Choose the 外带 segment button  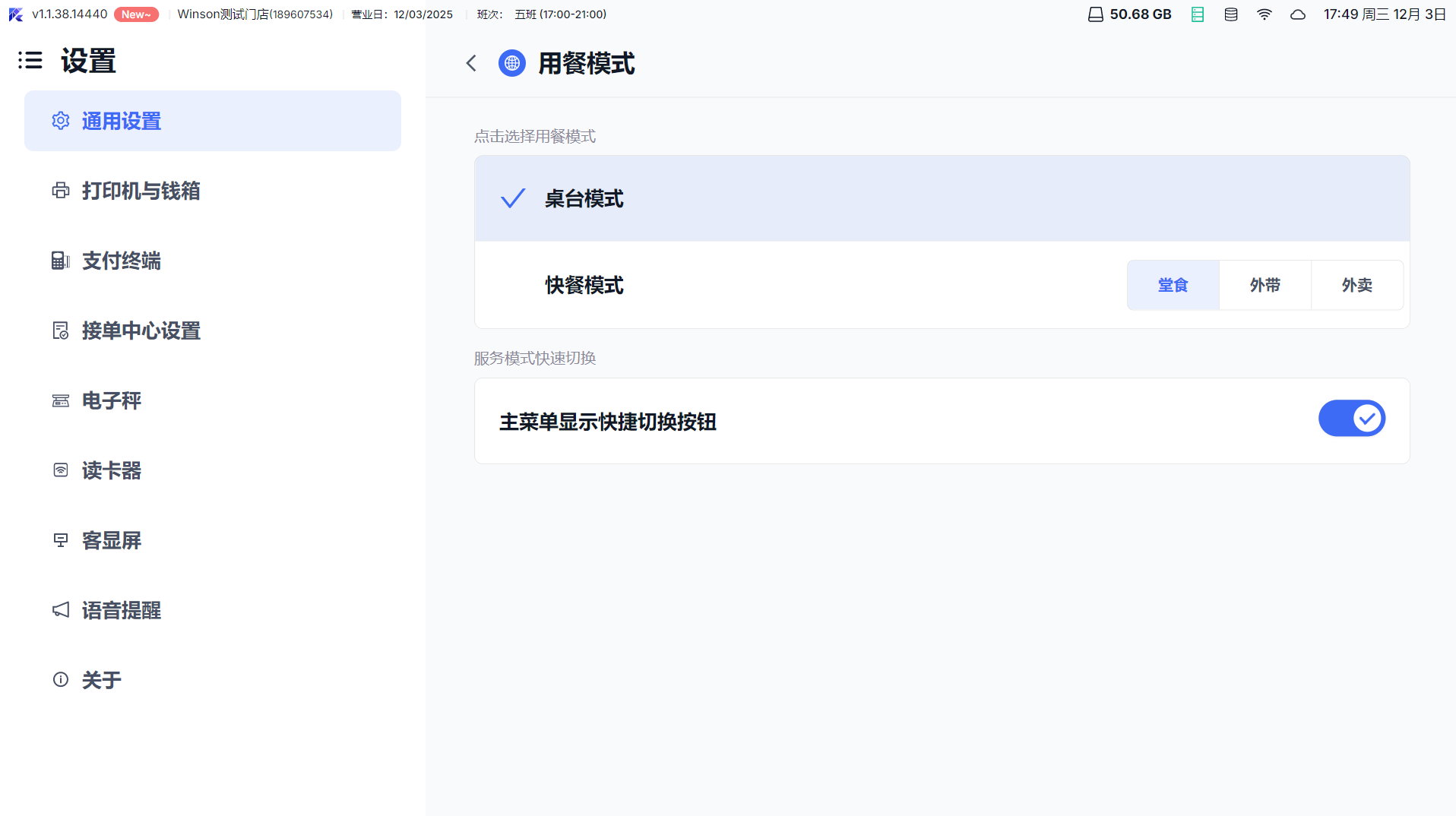1265,286
